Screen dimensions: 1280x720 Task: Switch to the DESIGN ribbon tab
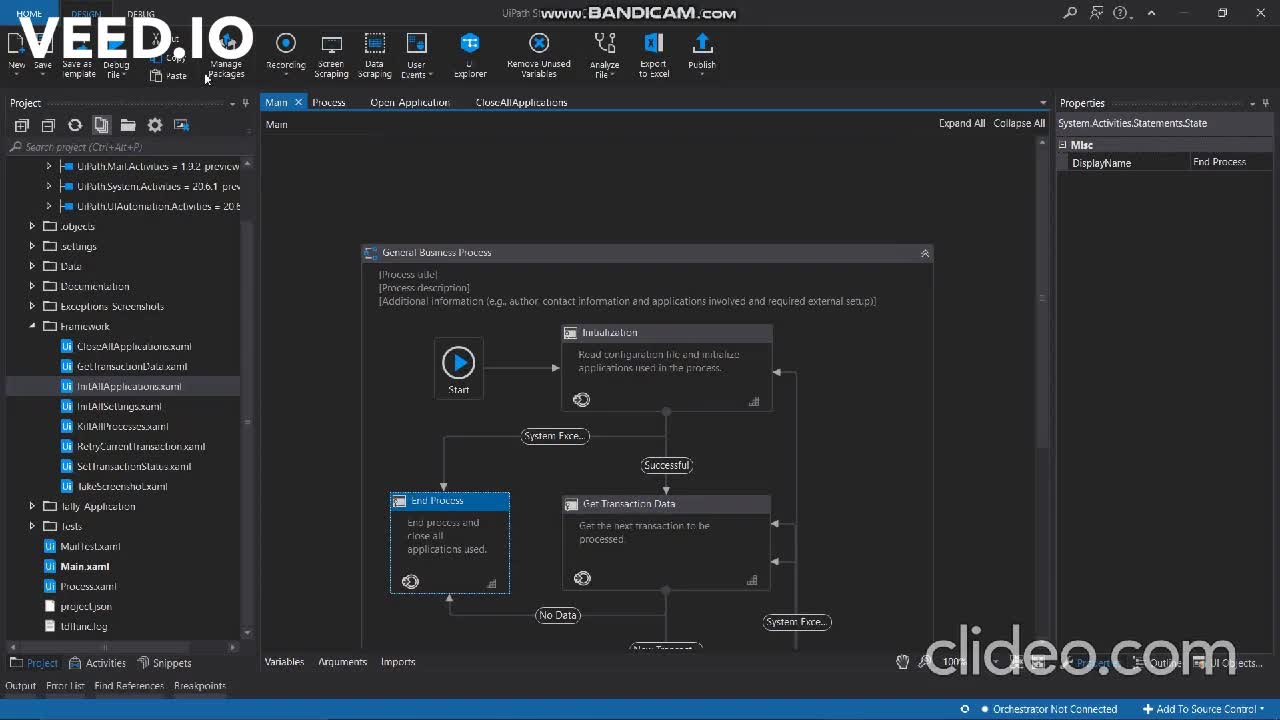click(86, 14)
